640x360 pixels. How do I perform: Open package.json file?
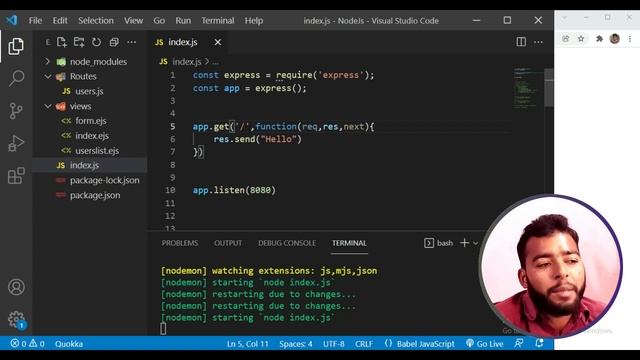point(89,195)
